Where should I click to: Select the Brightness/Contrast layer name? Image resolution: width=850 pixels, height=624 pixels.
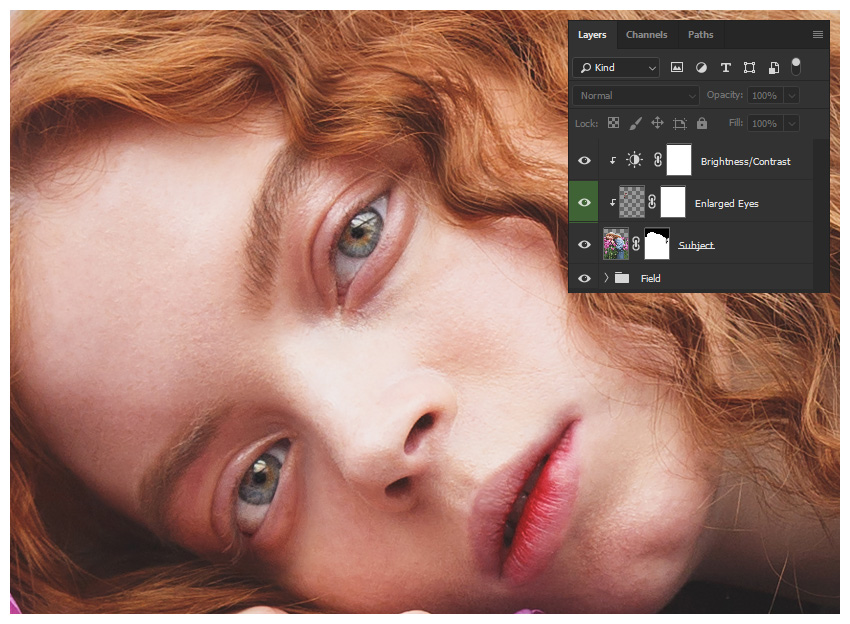tap(745, 162)
